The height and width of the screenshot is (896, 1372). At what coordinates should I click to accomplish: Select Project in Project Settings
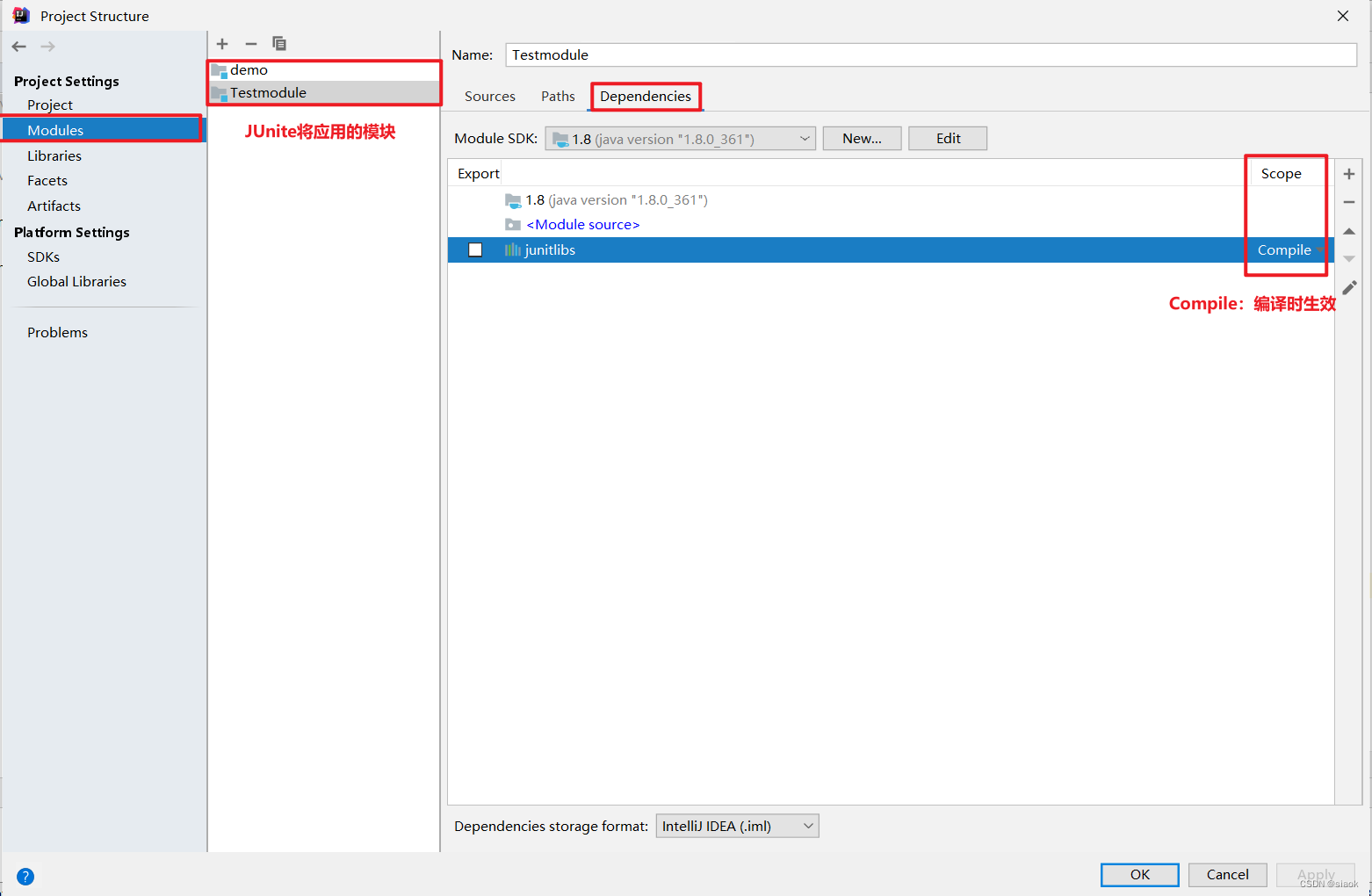tap(50, 105)
